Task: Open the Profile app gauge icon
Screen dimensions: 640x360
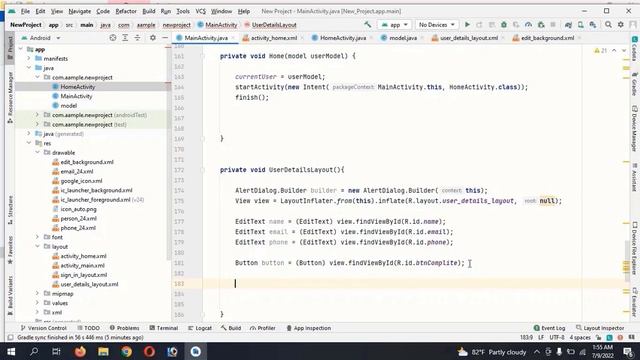Action: pos(529,24)
